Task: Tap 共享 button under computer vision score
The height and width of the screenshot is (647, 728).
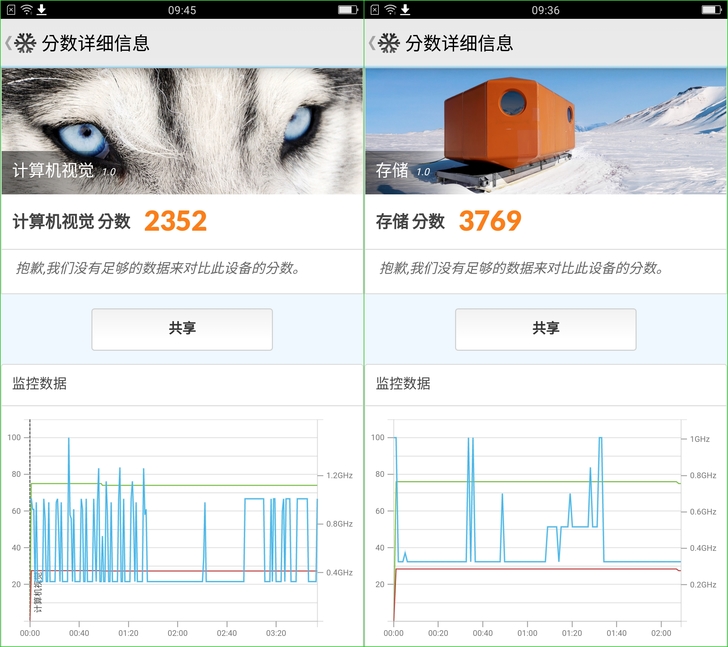Action: (182, 329)
